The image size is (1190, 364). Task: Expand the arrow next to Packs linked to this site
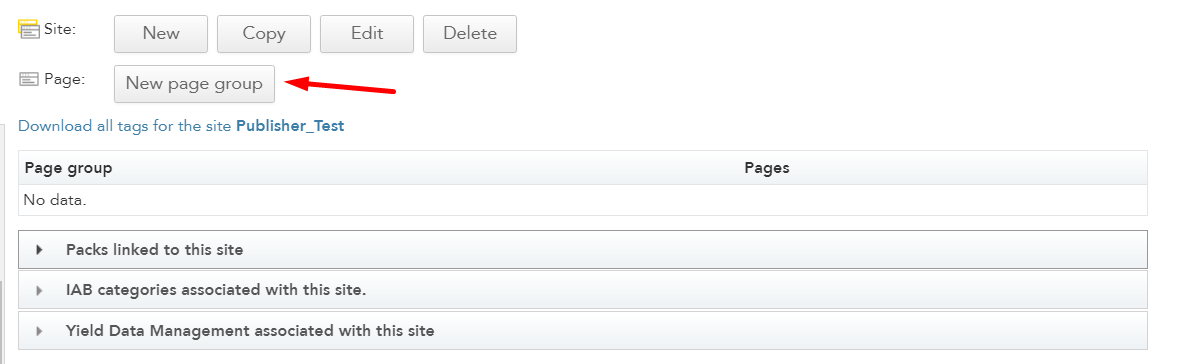tap(39, 249)
